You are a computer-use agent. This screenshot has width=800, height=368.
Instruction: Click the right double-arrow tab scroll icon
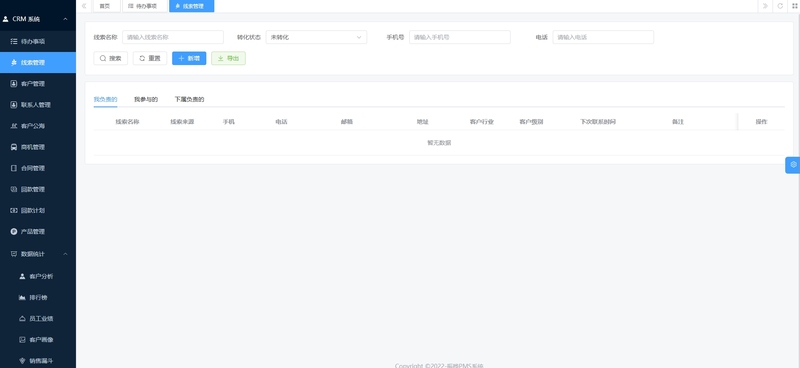pos(765,6)
